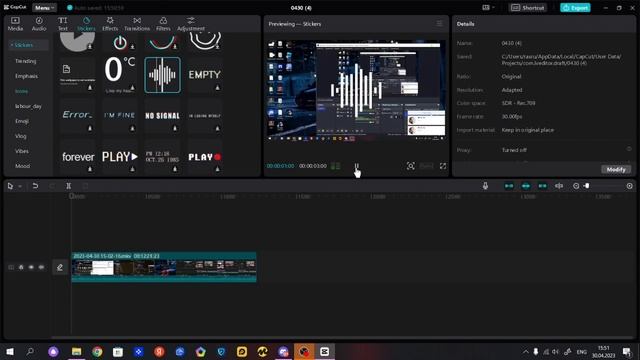
Task: Download the I'M FINE sticker
Action: pos(132,129)
